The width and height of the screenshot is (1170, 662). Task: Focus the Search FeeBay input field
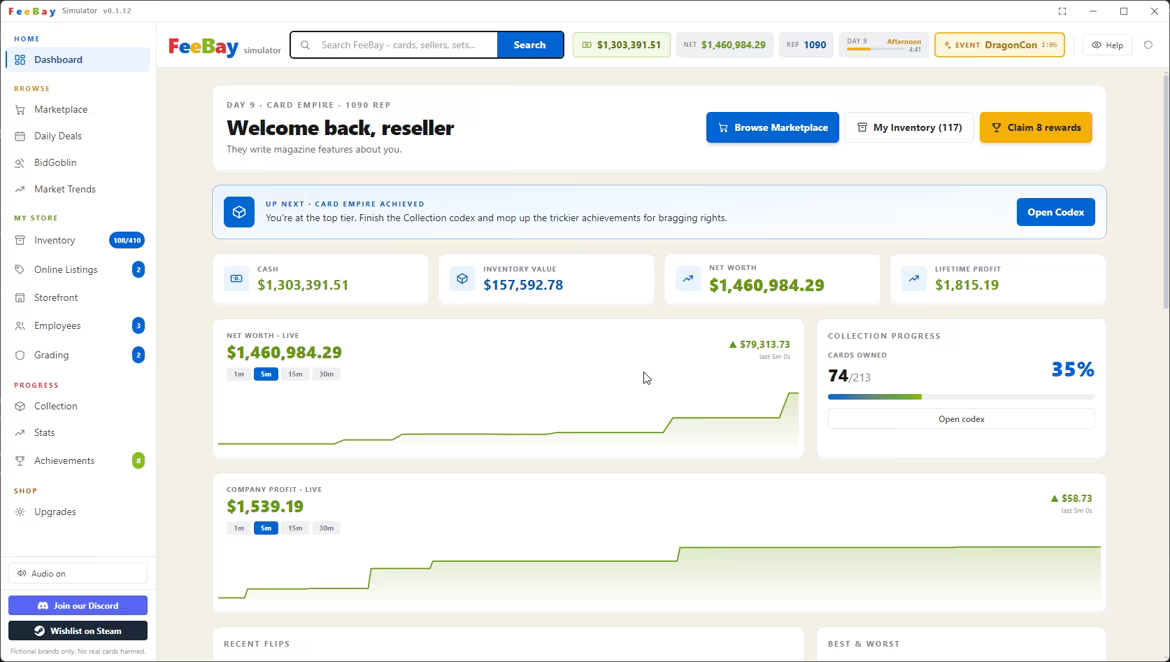[403, 45]
